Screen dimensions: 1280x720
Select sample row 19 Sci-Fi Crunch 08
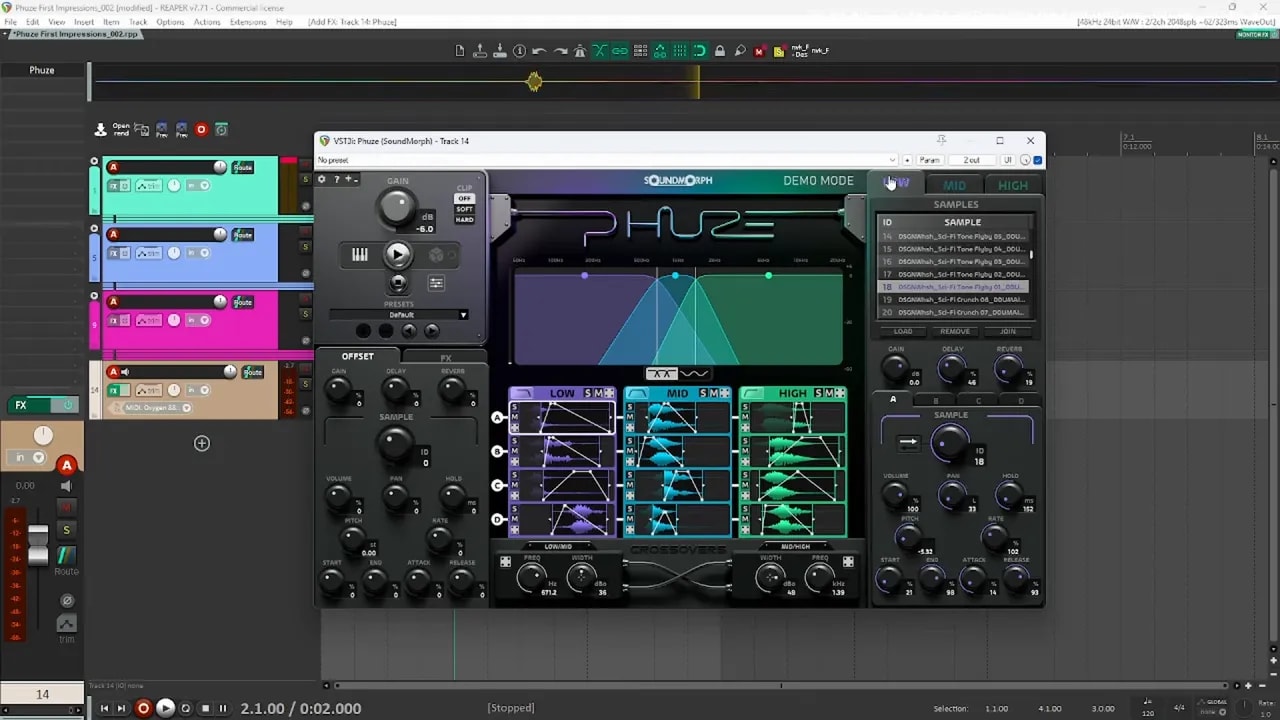tap(955, 299)
